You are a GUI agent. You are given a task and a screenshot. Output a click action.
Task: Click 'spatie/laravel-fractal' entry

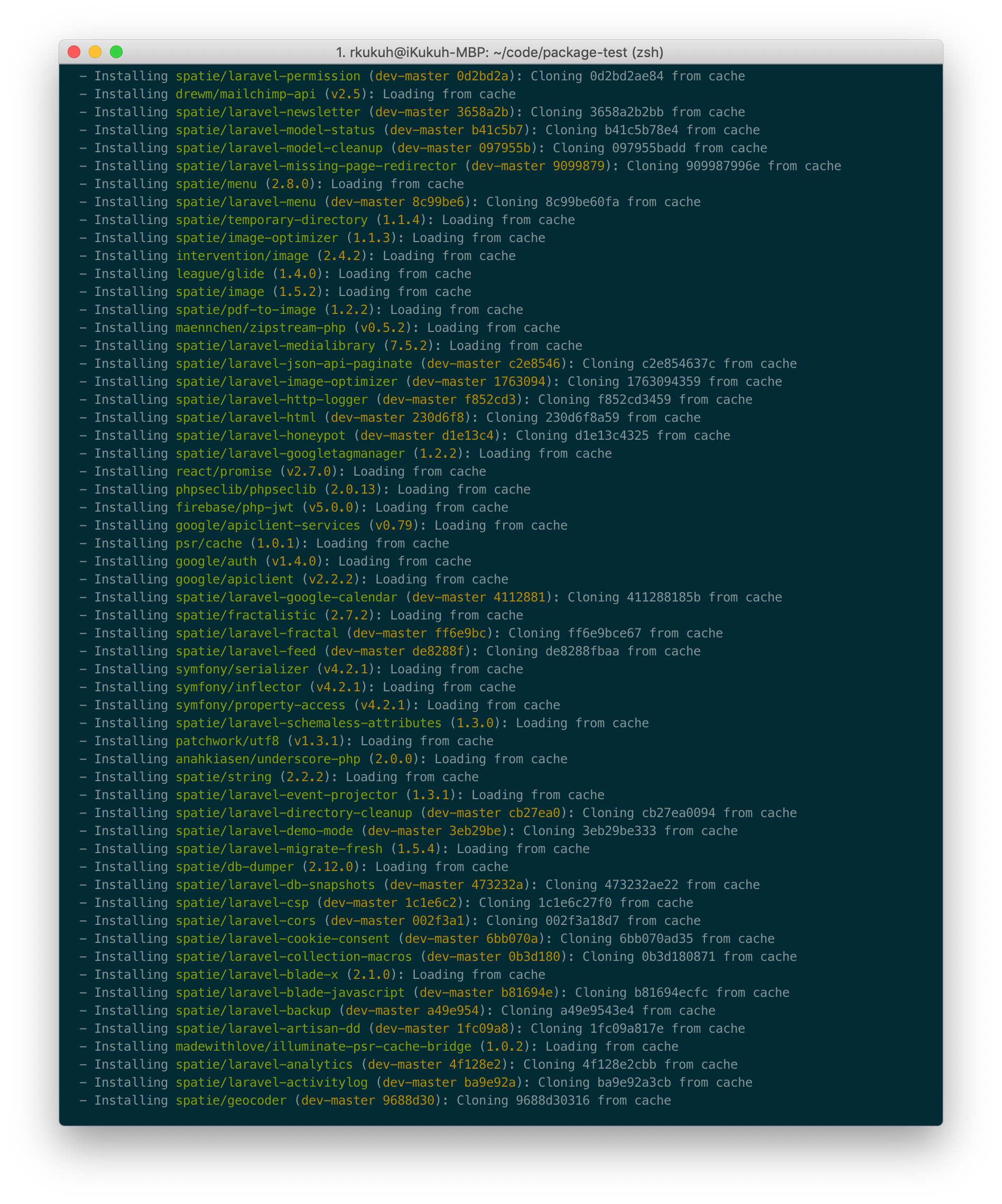coord(257,633)
